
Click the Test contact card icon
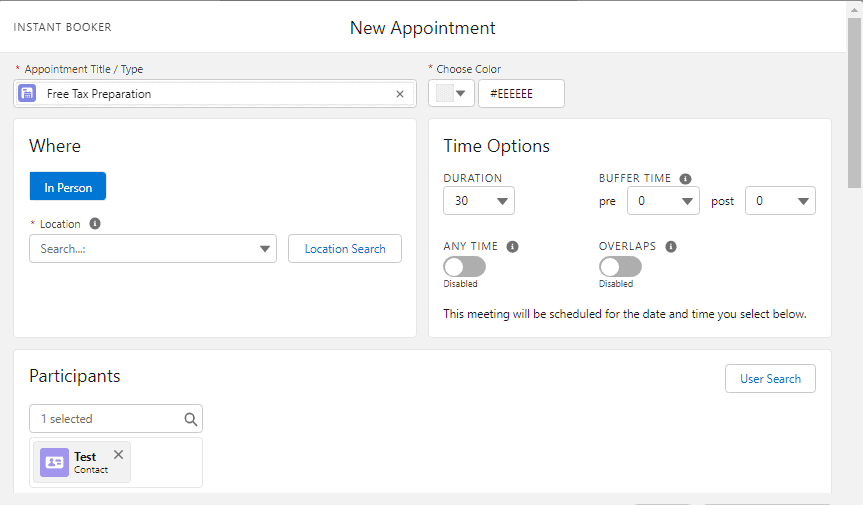(54, 462)
